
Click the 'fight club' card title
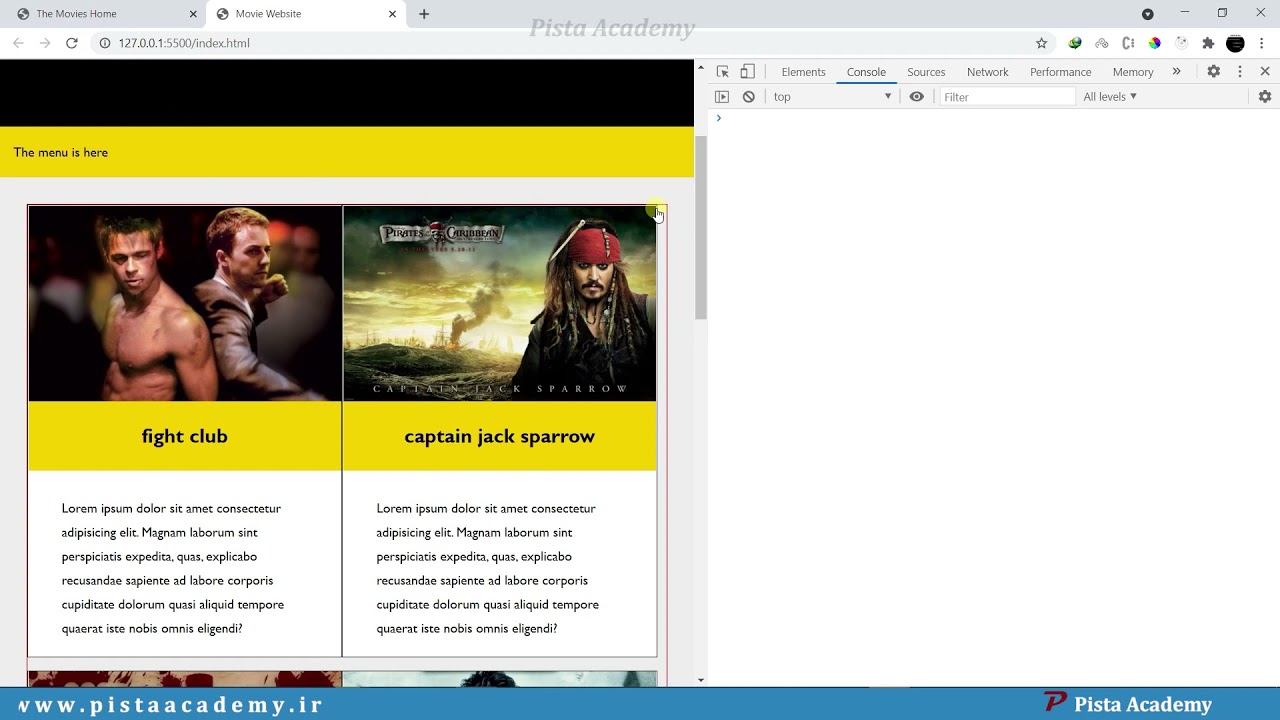(x=185, y=436)
